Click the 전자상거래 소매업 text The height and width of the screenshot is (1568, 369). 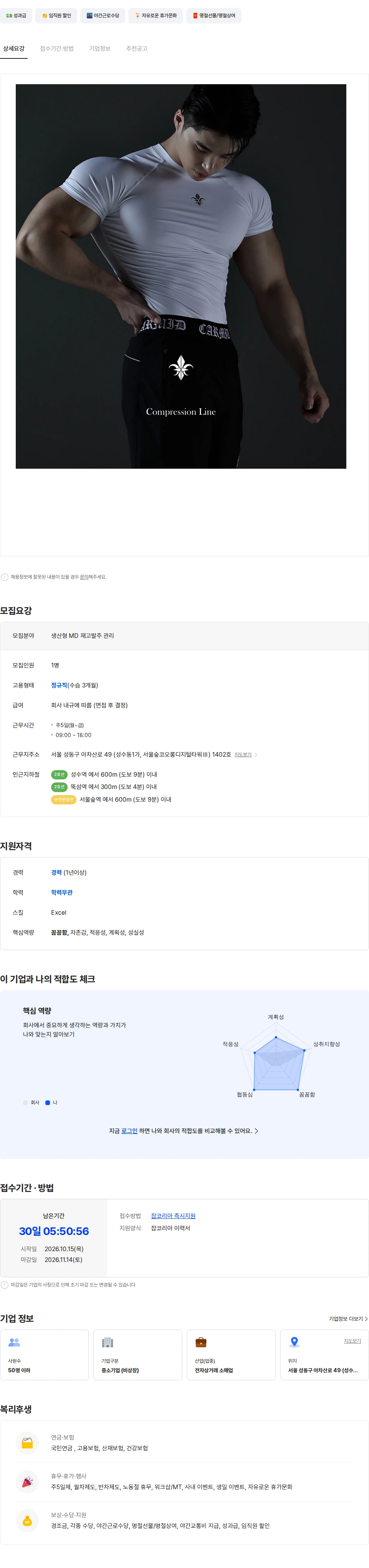coord(214,1371)
